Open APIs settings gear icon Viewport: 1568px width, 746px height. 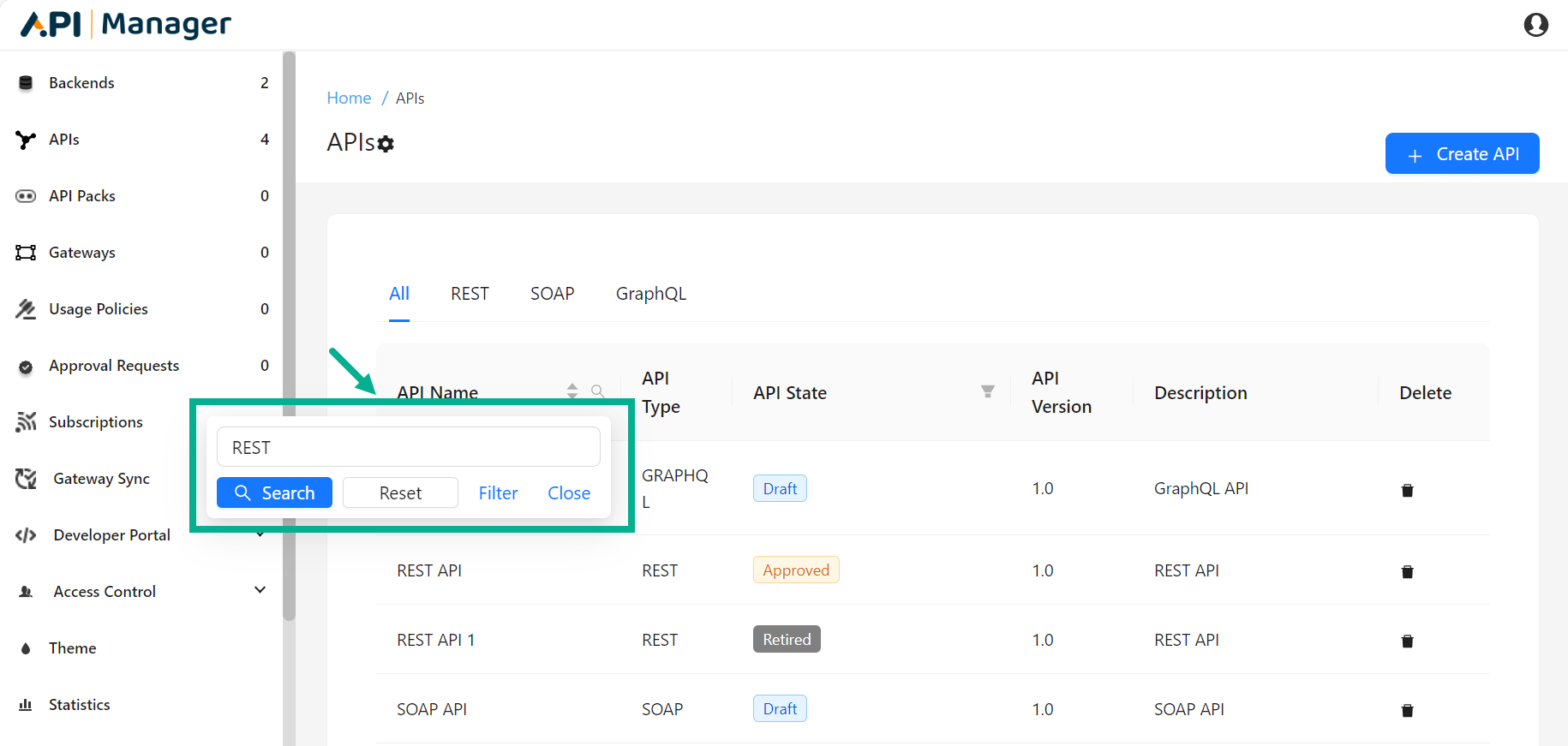tap(386, 144)
